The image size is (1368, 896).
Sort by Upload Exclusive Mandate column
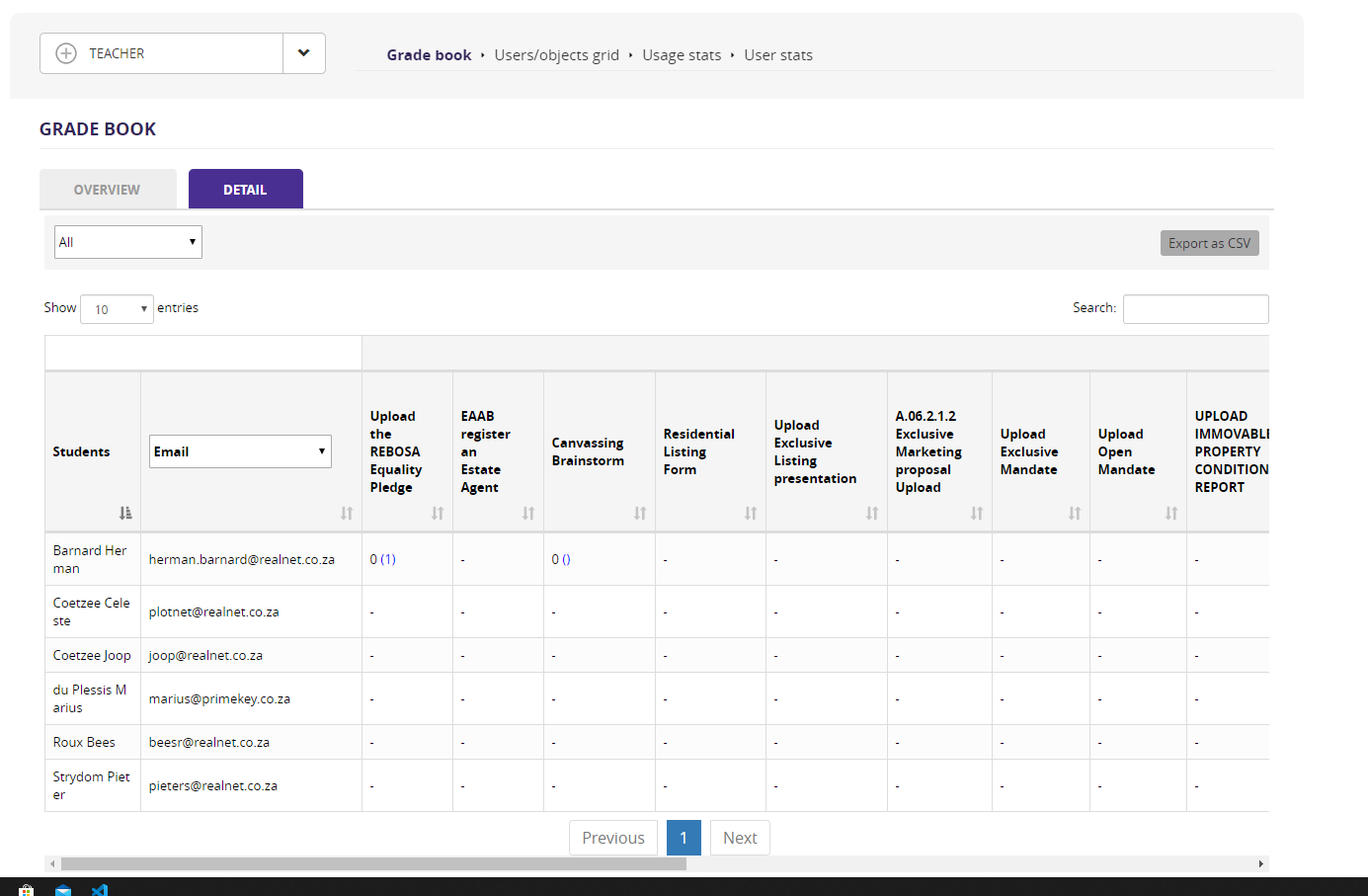(1075, 513)
